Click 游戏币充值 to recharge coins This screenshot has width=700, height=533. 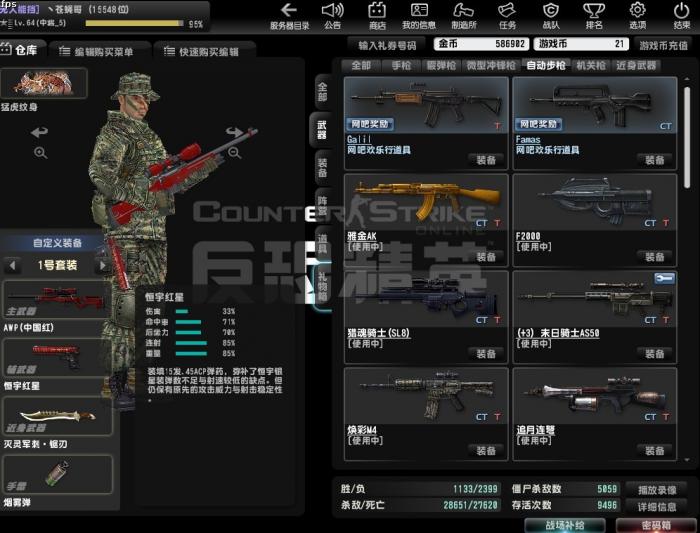(663, 45)
